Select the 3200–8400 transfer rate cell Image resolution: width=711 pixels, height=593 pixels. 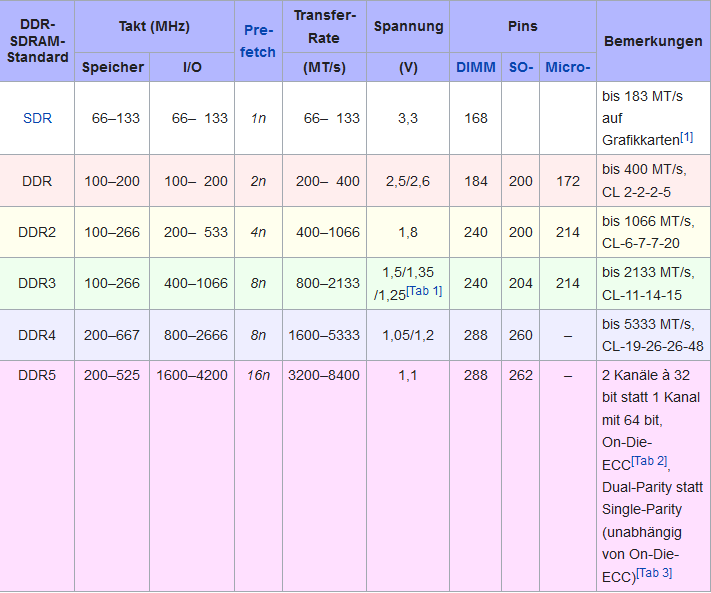[324, 375]
